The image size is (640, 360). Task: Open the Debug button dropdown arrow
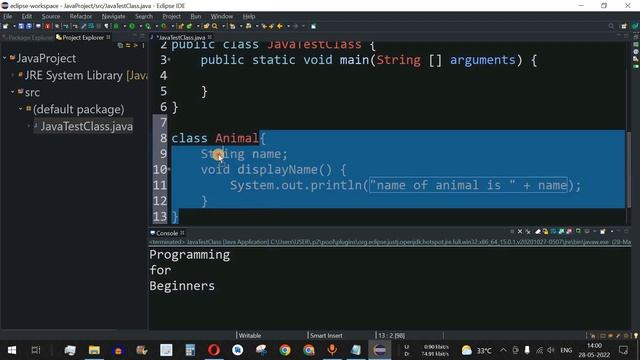click(x=124, y=26)
